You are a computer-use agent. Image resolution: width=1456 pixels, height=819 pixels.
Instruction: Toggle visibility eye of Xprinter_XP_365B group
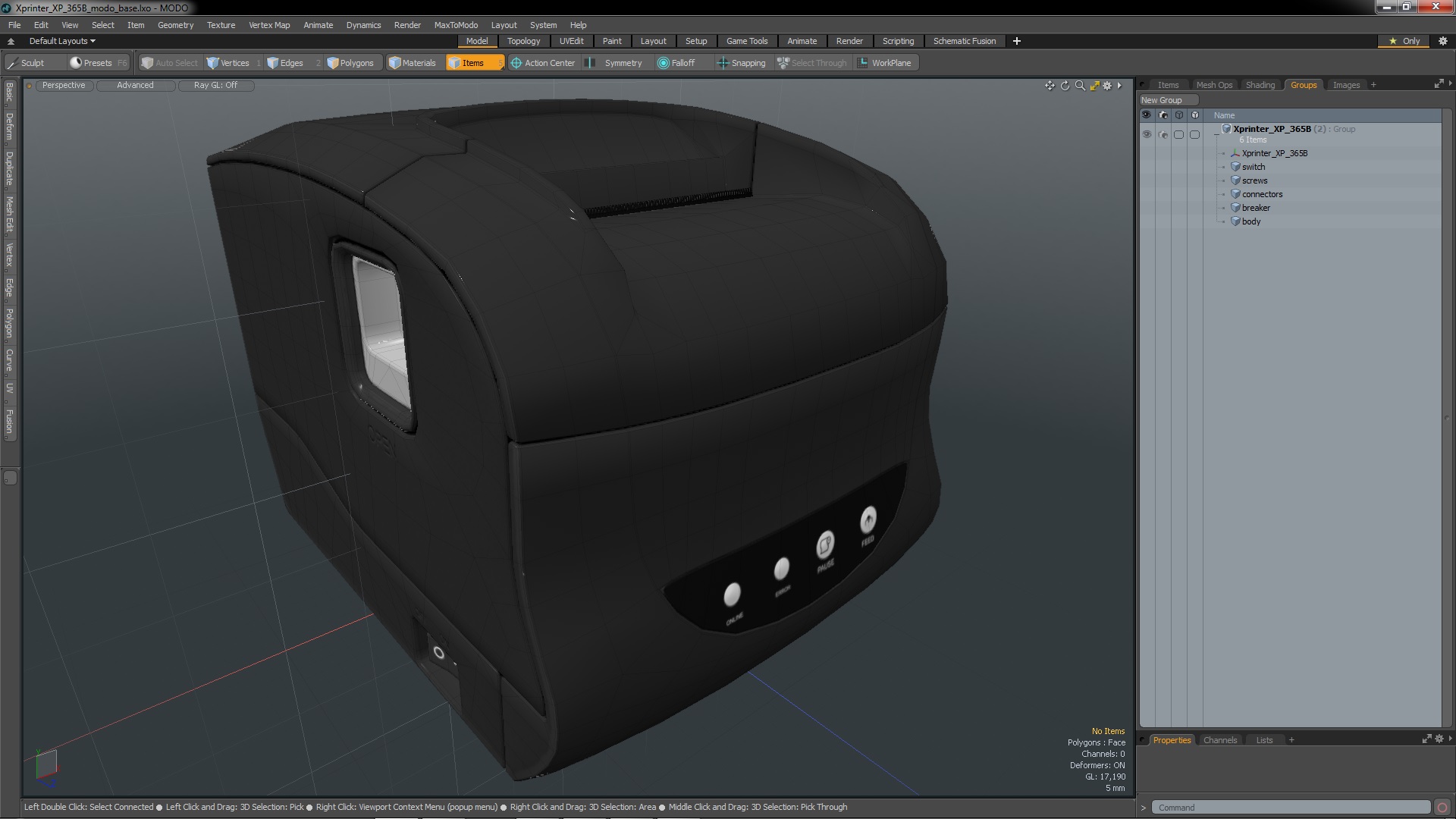point(1147,134)
